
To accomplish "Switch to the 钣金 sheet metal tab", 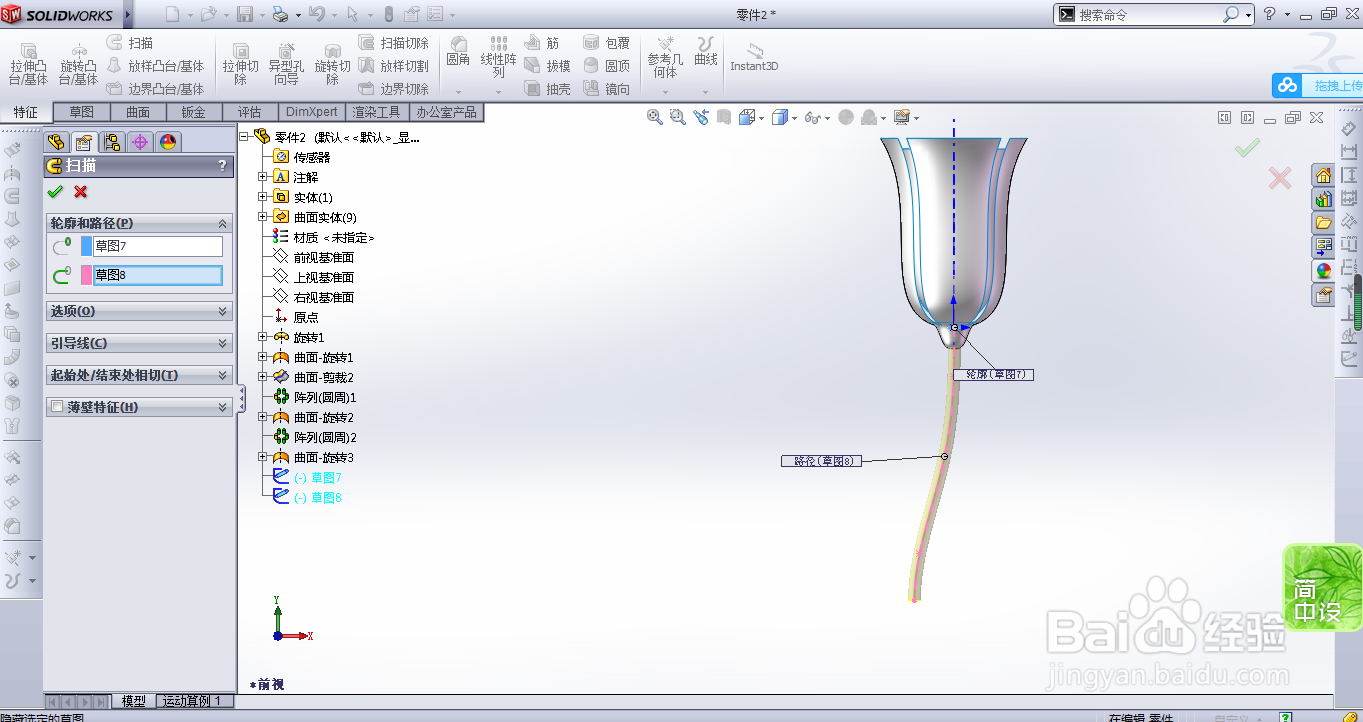I will tap(194, 112).
